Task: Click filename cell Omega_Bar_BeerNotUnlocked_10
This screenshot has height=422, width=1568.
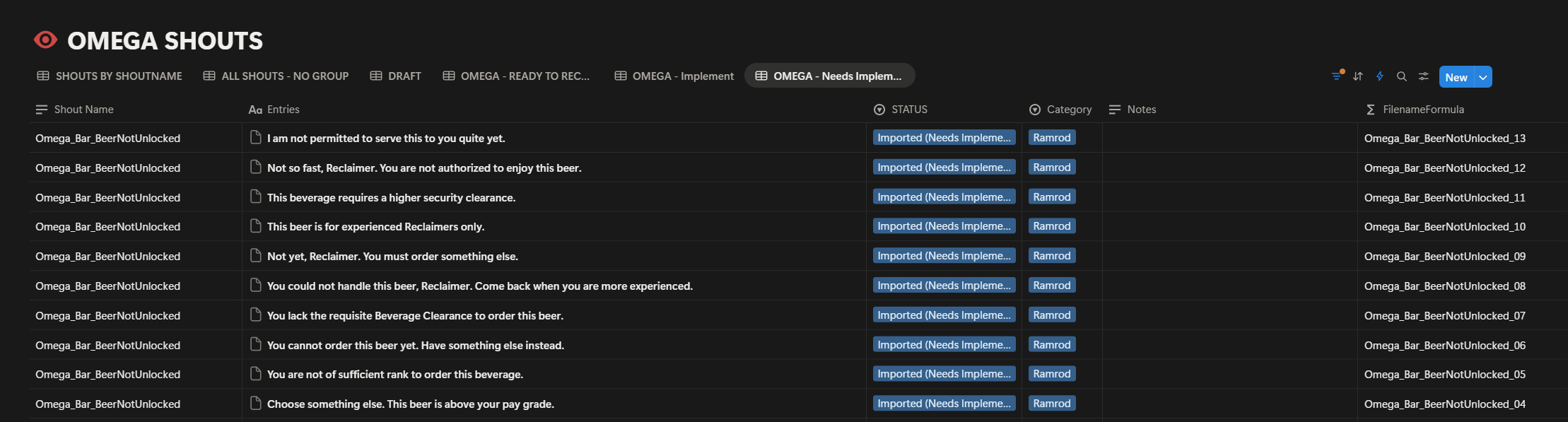Action: coord(1462,226)
